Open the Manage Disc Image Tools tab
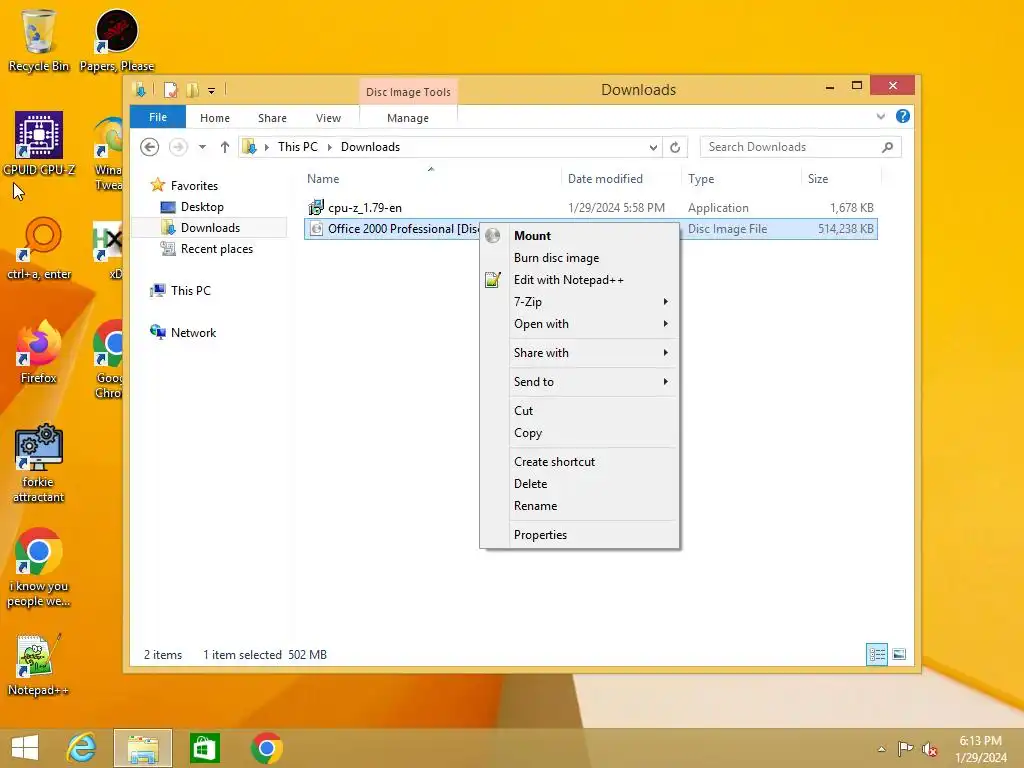 coord(408,118)
